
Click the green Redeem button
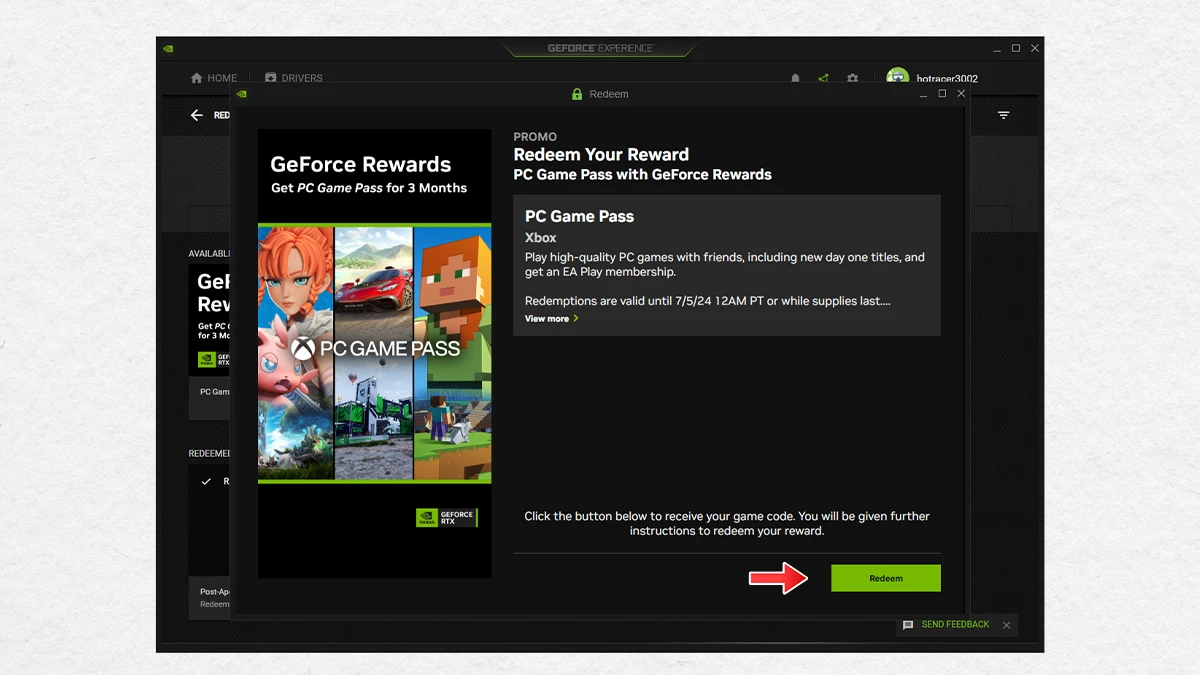coord(886,578)
